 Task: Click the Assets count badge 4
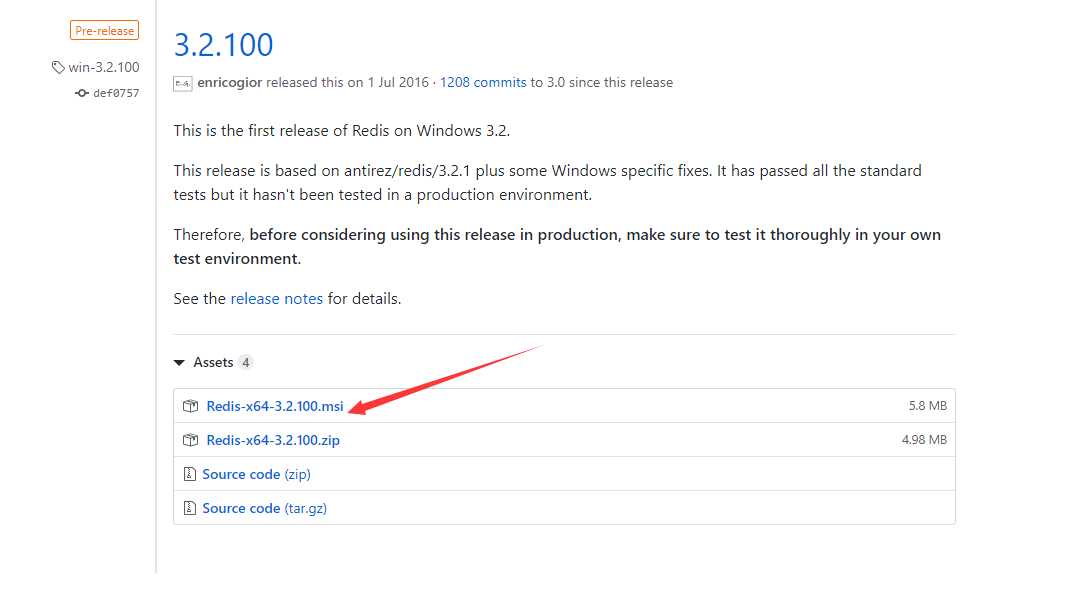(x=245, y=362)
